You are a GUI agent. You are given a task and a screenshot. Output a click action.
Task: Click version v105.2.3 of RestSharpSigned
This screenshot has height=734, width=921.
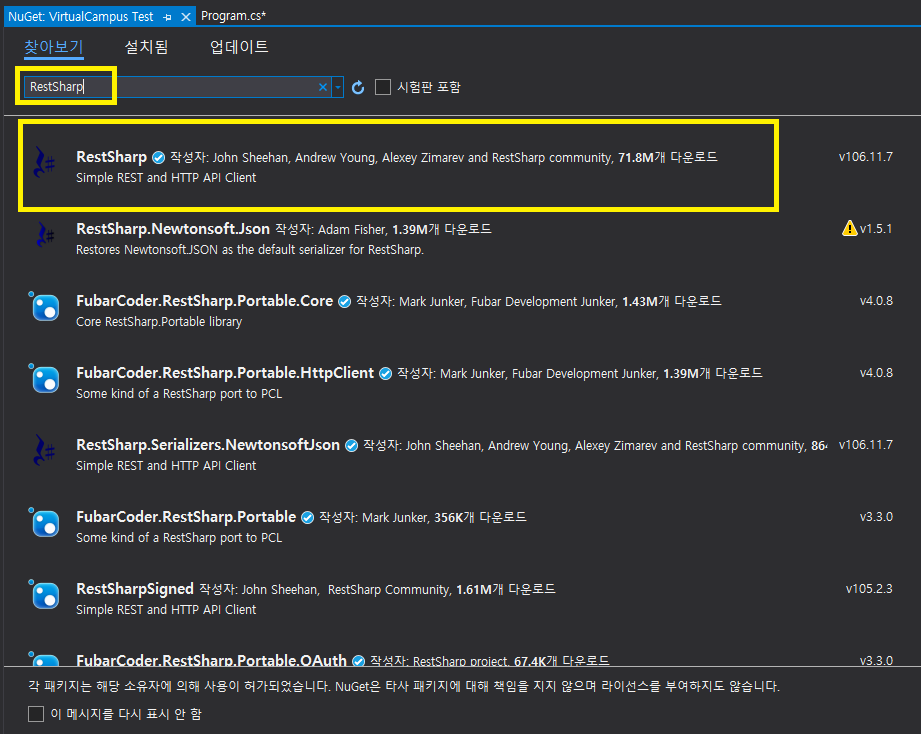pos(869,589)
